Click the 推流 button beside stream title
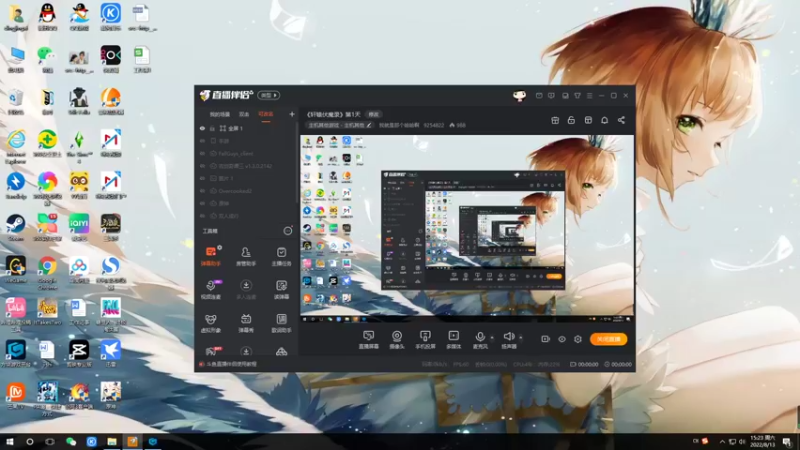The height and width of the screenshot is (450, 800). (x=373, y=114)
